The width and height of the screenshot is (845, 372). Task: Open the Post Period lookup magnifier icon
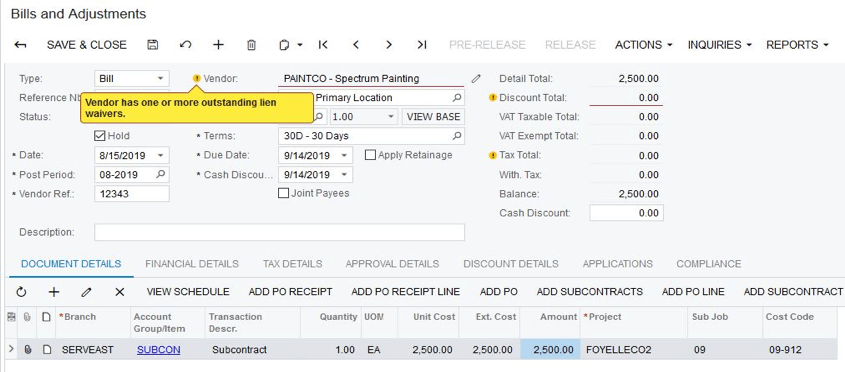161,175
